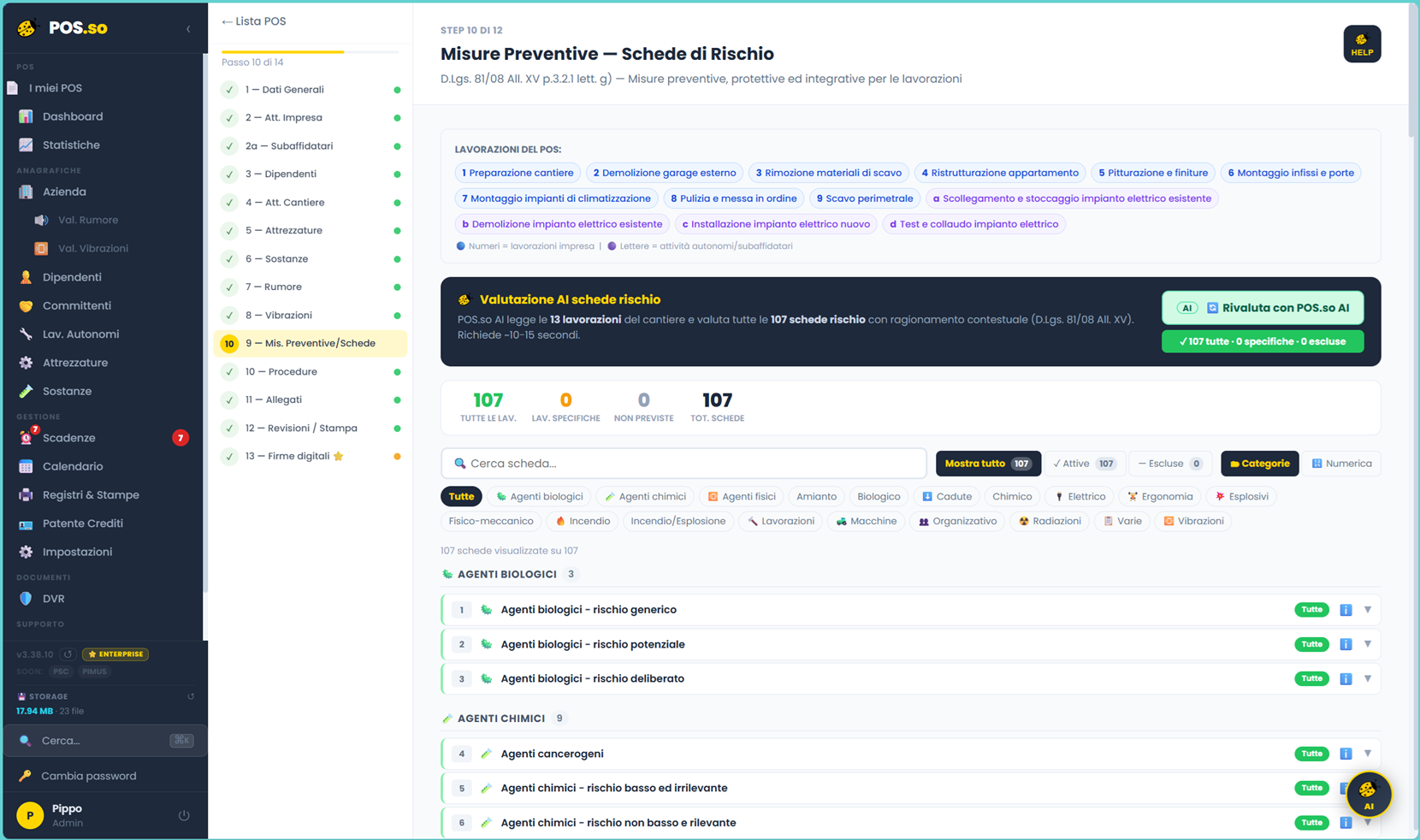Click the sidebar Cerca search box
Screen dimensions: 1420x840
tap(105, 741)
